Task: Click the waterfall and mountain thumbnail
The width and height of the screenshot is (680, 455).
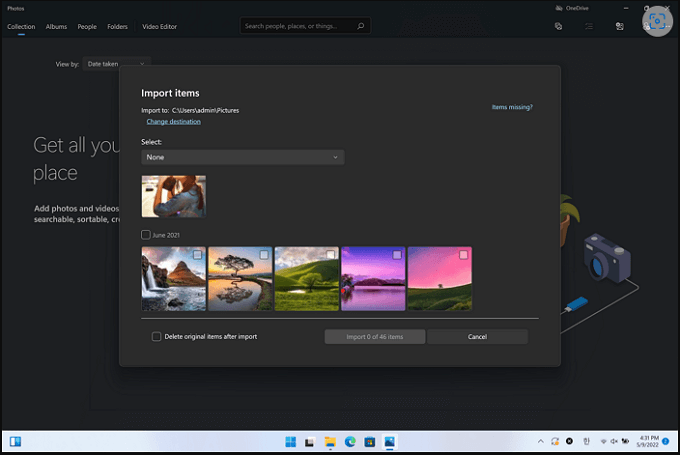Action: click(x=174, y=279)
